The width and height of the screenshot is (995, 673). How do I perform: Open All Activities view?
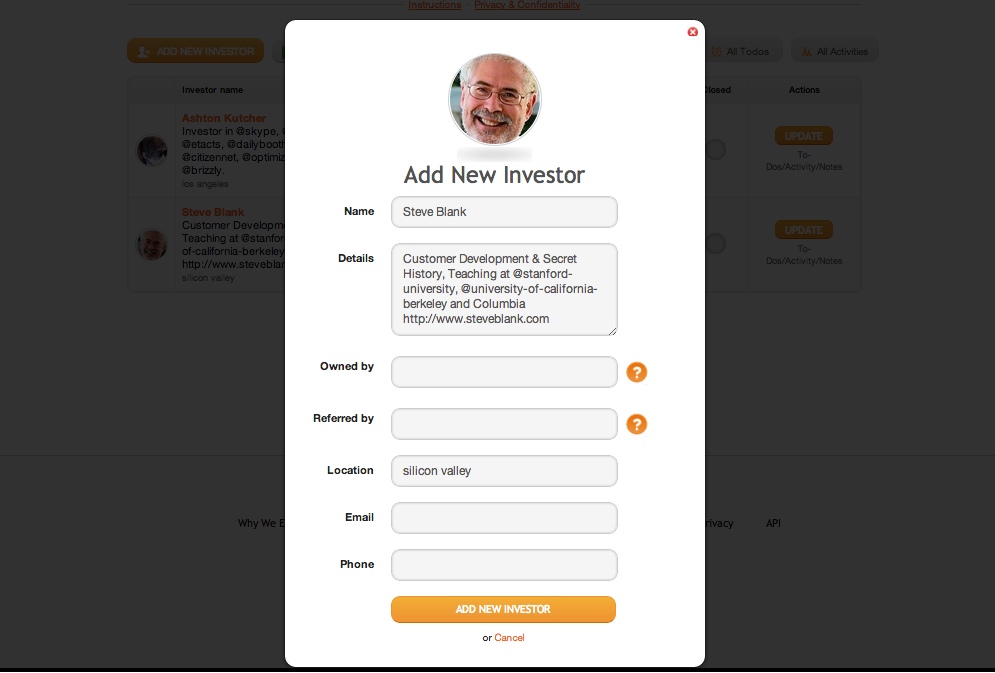(x=835, y=51)
